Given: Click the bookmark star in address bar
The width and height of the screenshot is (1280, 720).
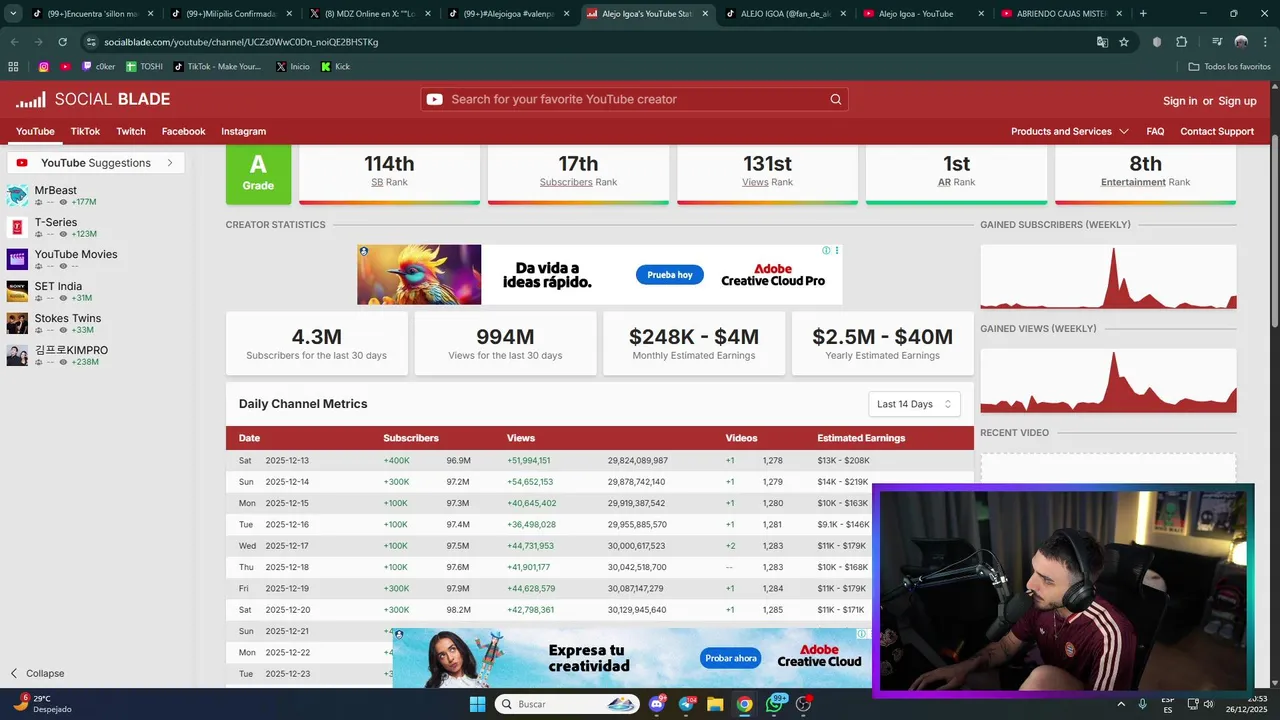Looking at the screenshot, I should (x=1124, y=42).
